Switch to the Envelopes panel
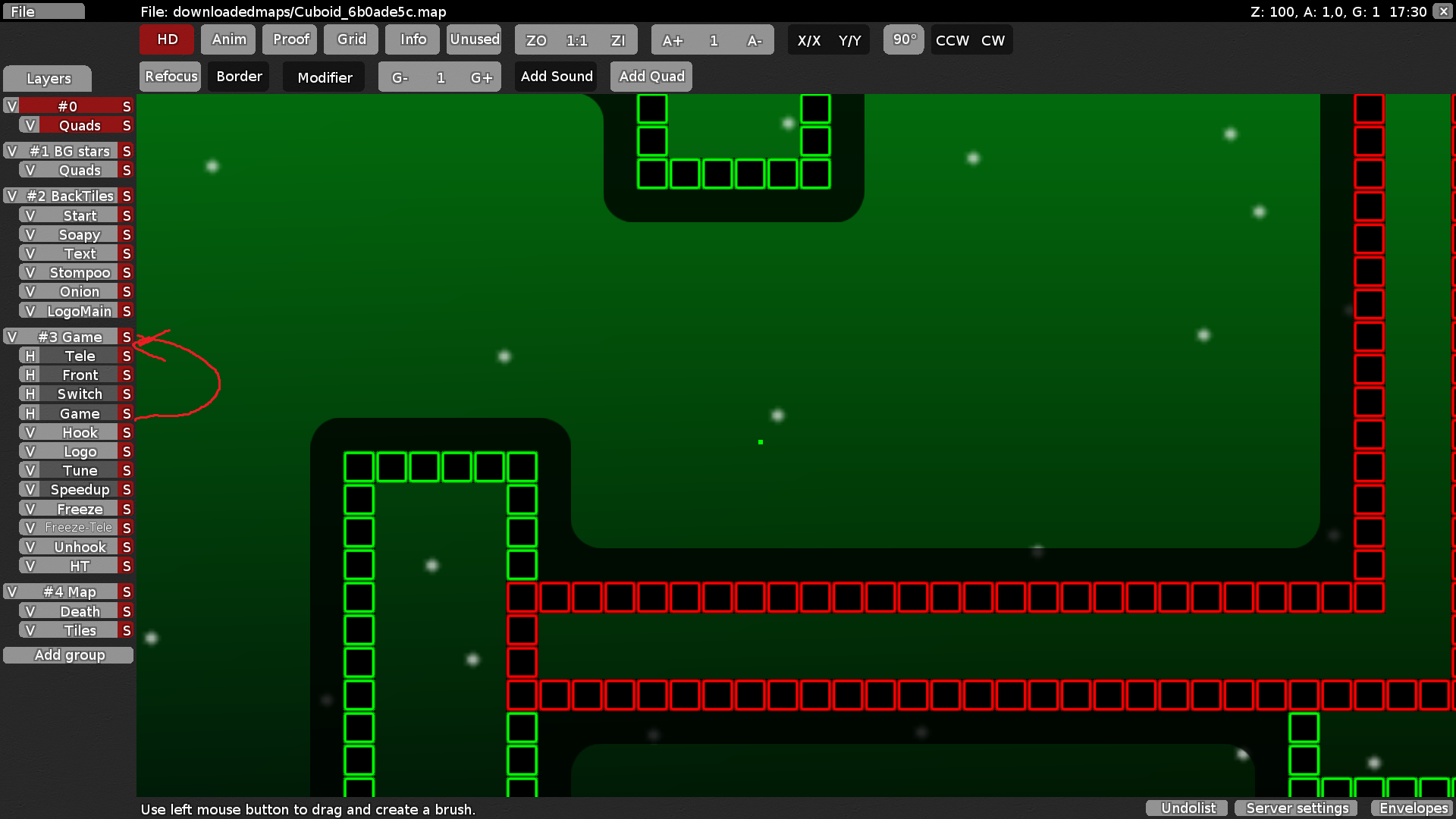This screenshot has height=819, width=1456. coord(1413,808)
